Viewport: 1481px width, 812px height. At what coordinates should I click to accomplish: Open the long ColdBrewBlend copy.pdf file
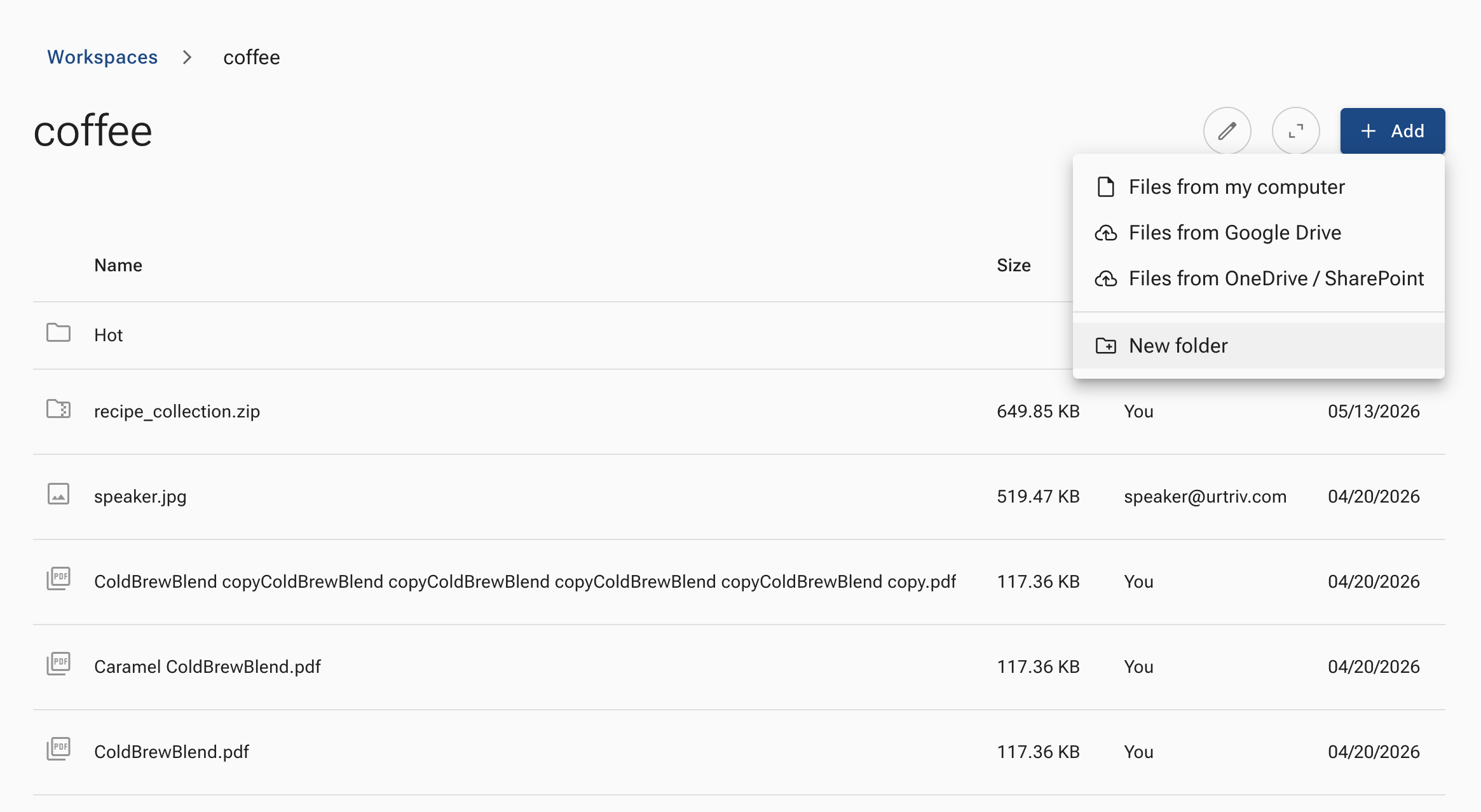pyautogui.click(x=525, y=581)
